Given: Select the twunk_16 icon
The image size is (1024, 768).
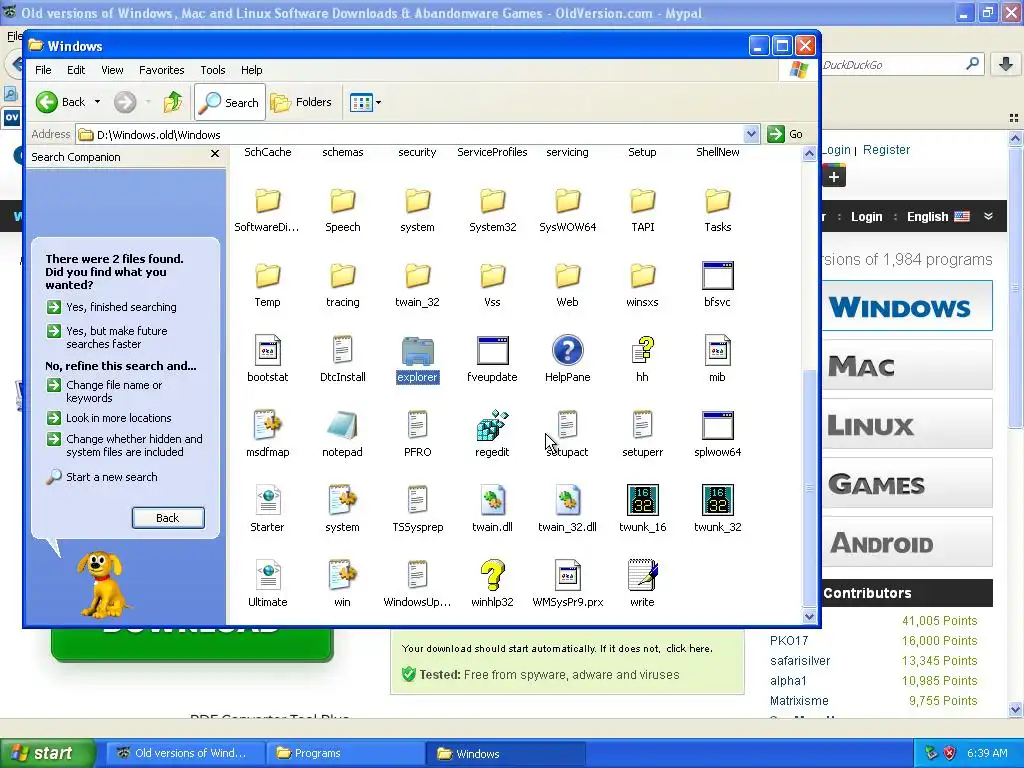Looking at the screenshot, I should 643,501.
